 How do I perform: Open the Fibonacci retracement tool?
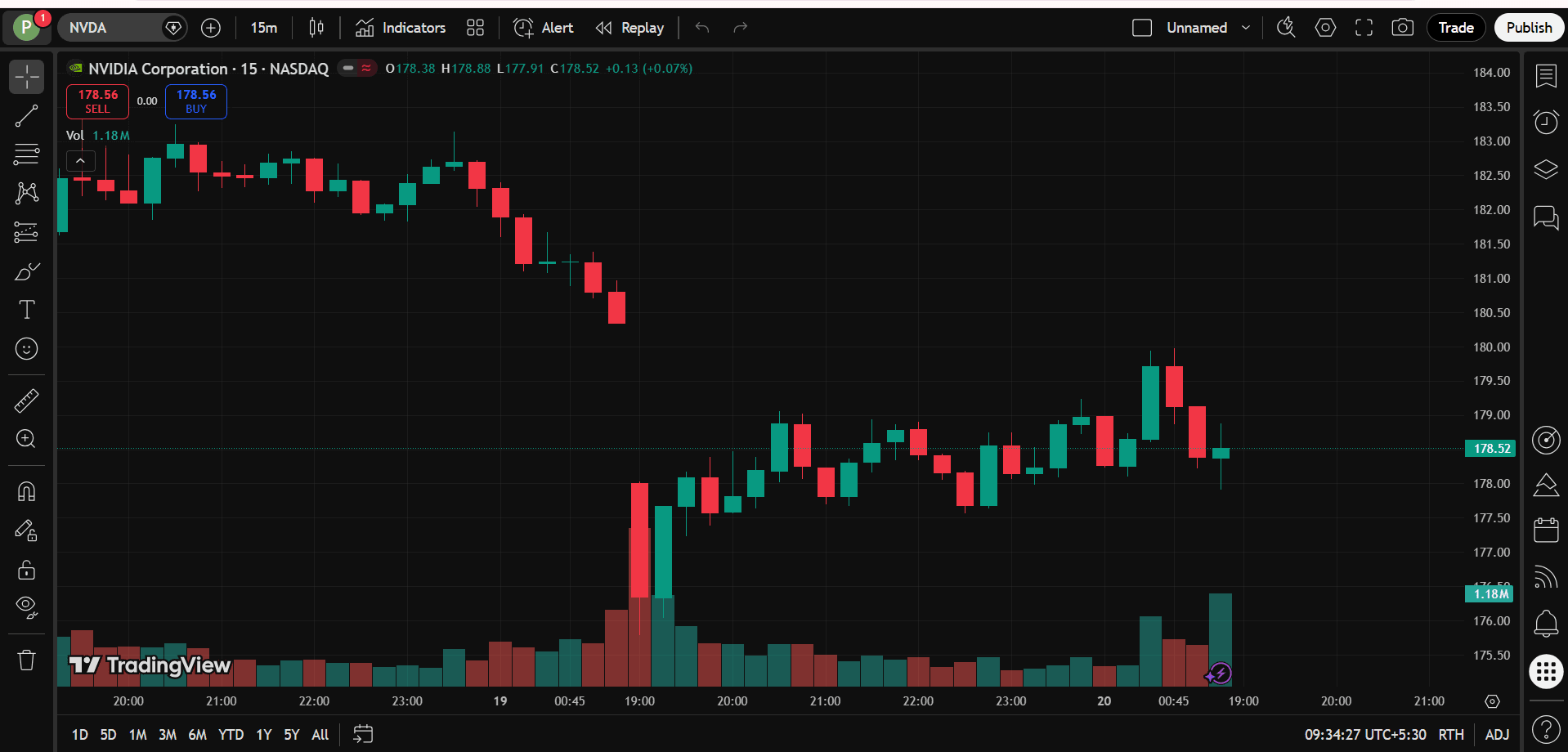(x=26, y=154)
